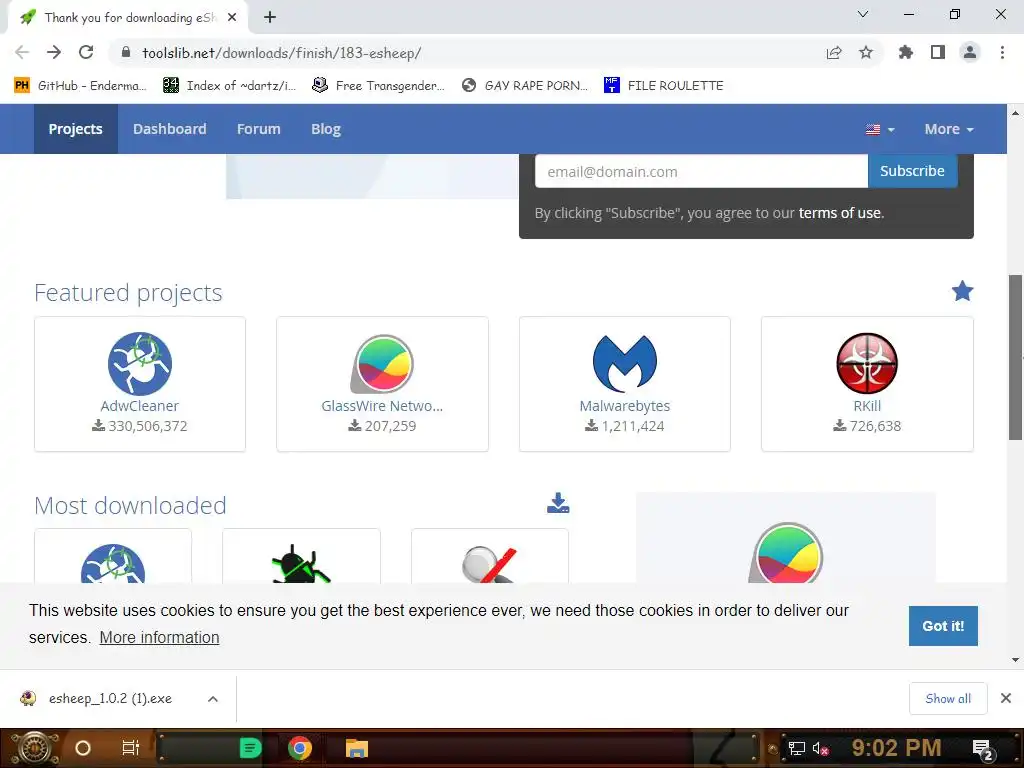Click the AdwCleaner featured icon
The height and width of the screenshot is (768, 1024).
(x=140, y=364)
